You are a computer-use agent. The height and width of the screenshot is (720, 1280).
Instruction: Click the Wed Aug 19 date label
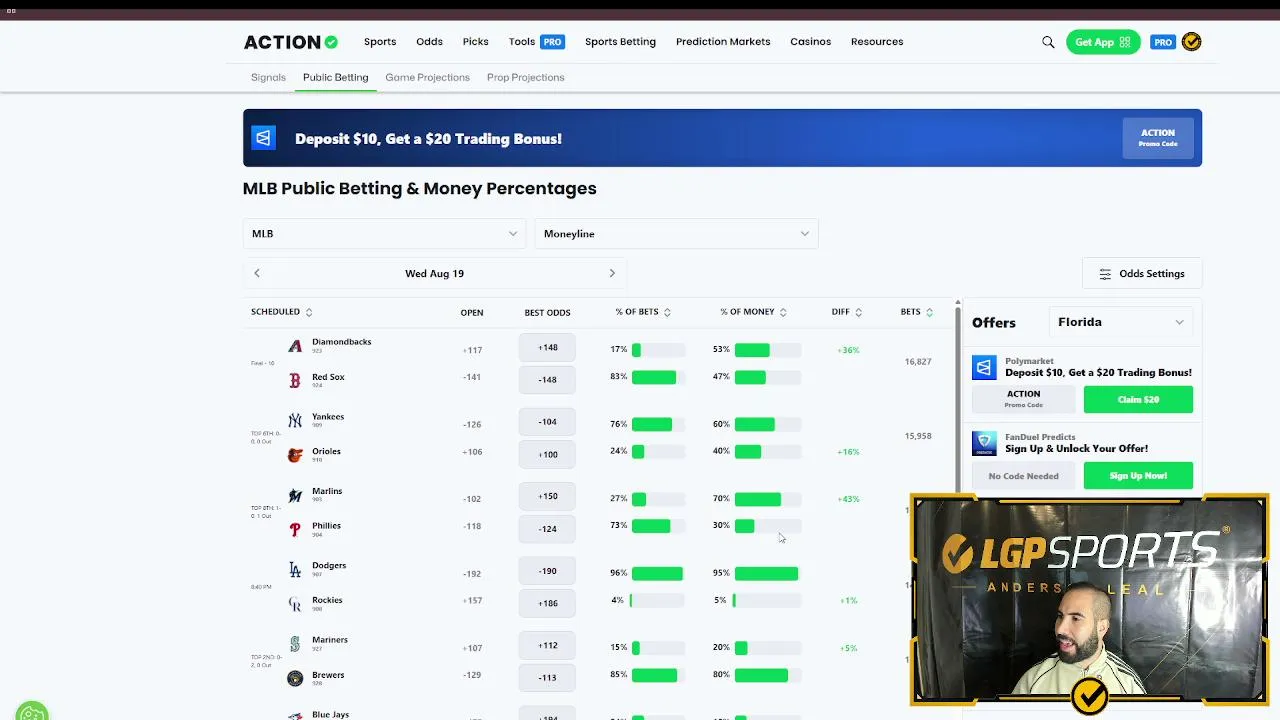coord(434,273)
